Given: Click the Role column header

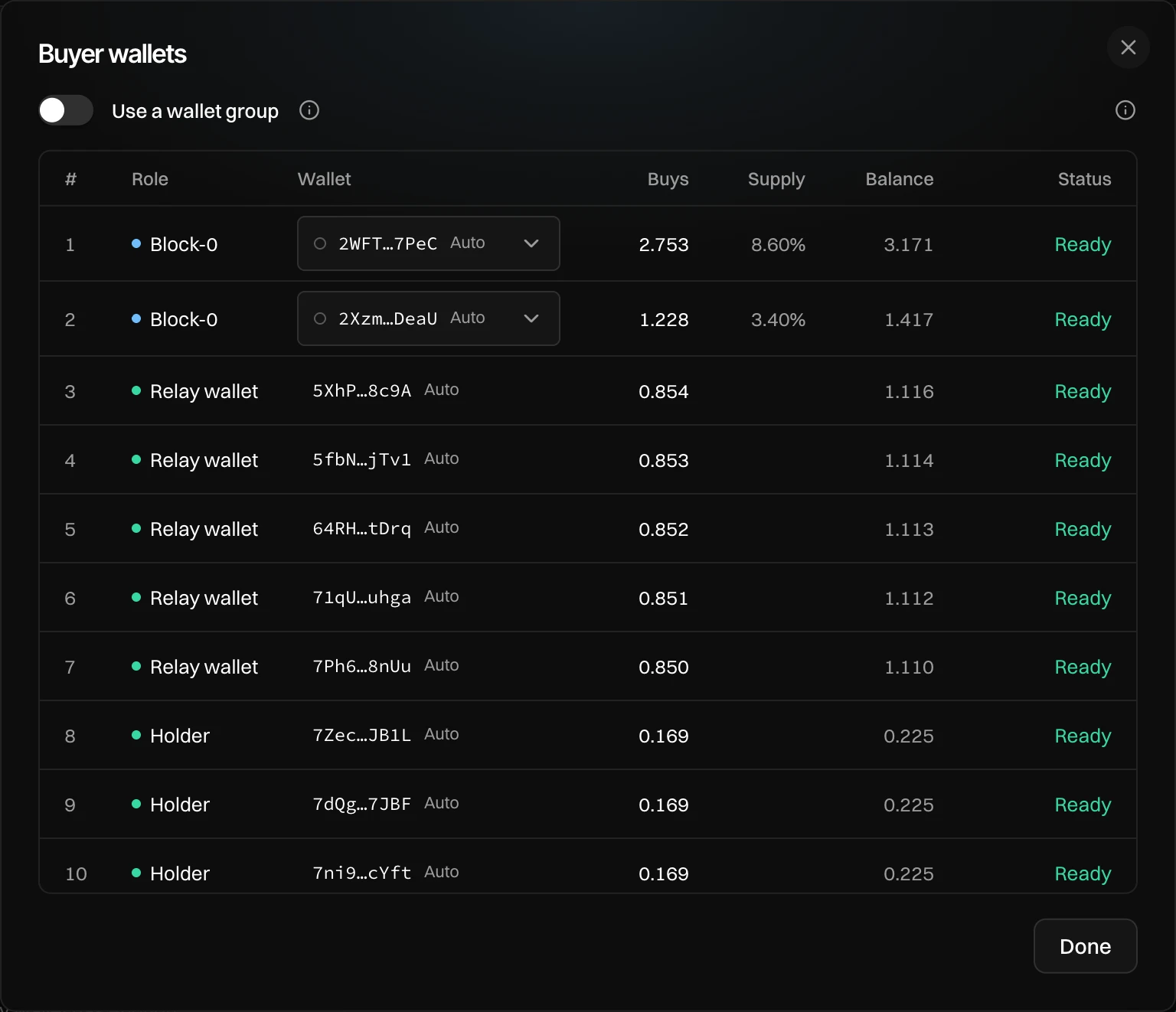Looking at the screenshot, I should 150,179.
